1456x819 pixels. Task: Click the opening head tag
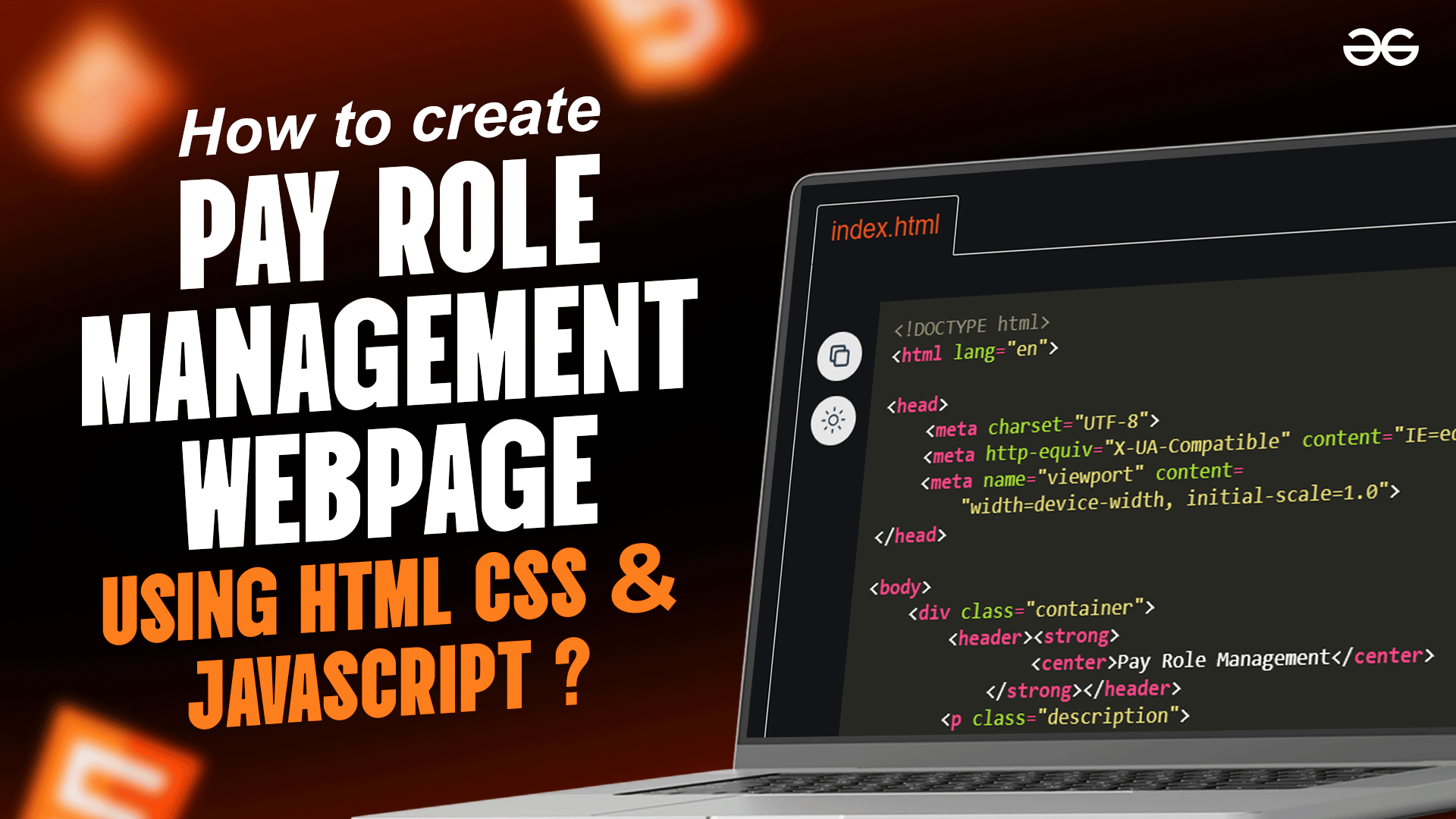click(x=917, y=405)
